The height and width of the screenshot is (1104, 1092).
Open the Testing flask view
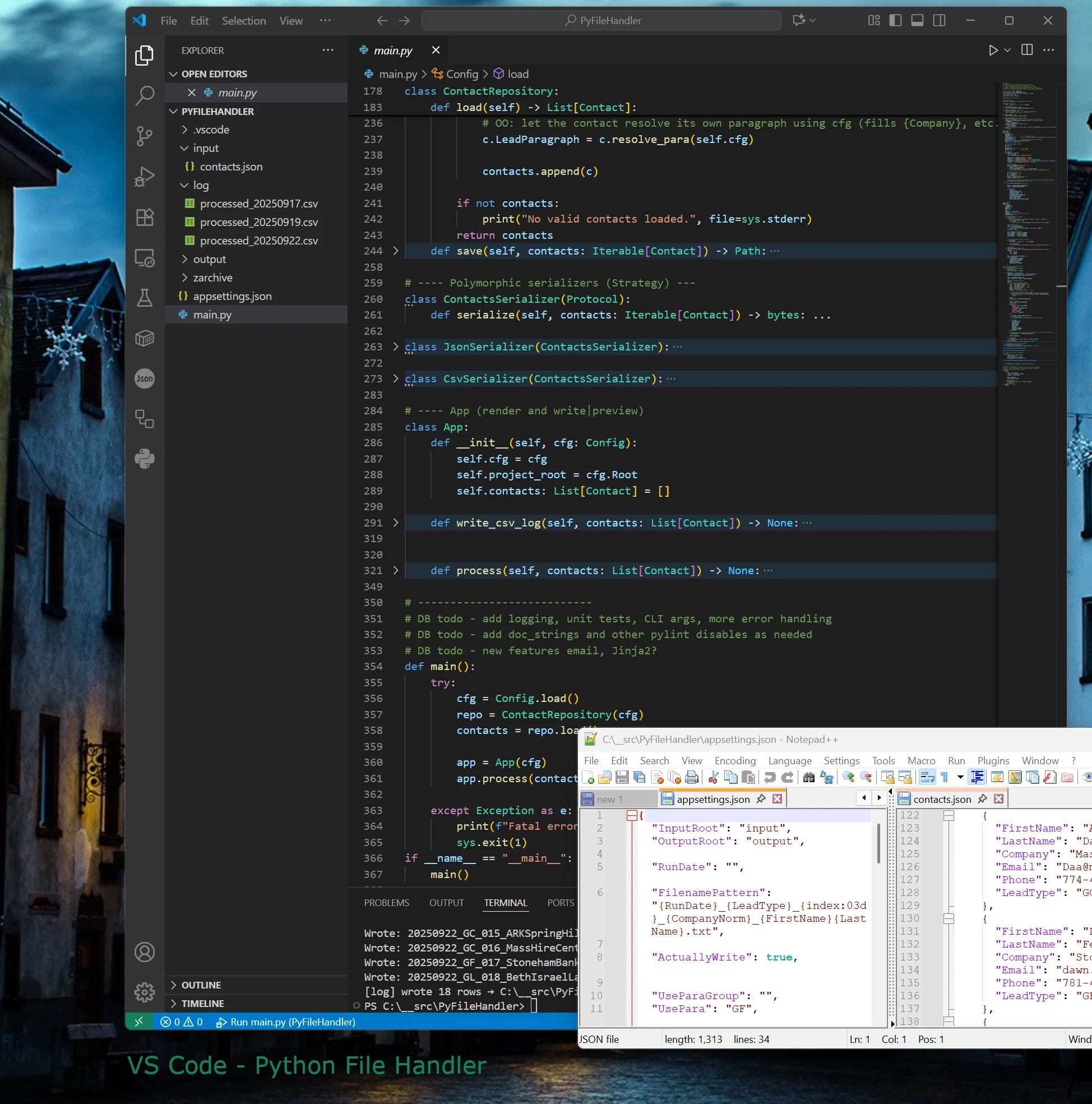point(145,298)
